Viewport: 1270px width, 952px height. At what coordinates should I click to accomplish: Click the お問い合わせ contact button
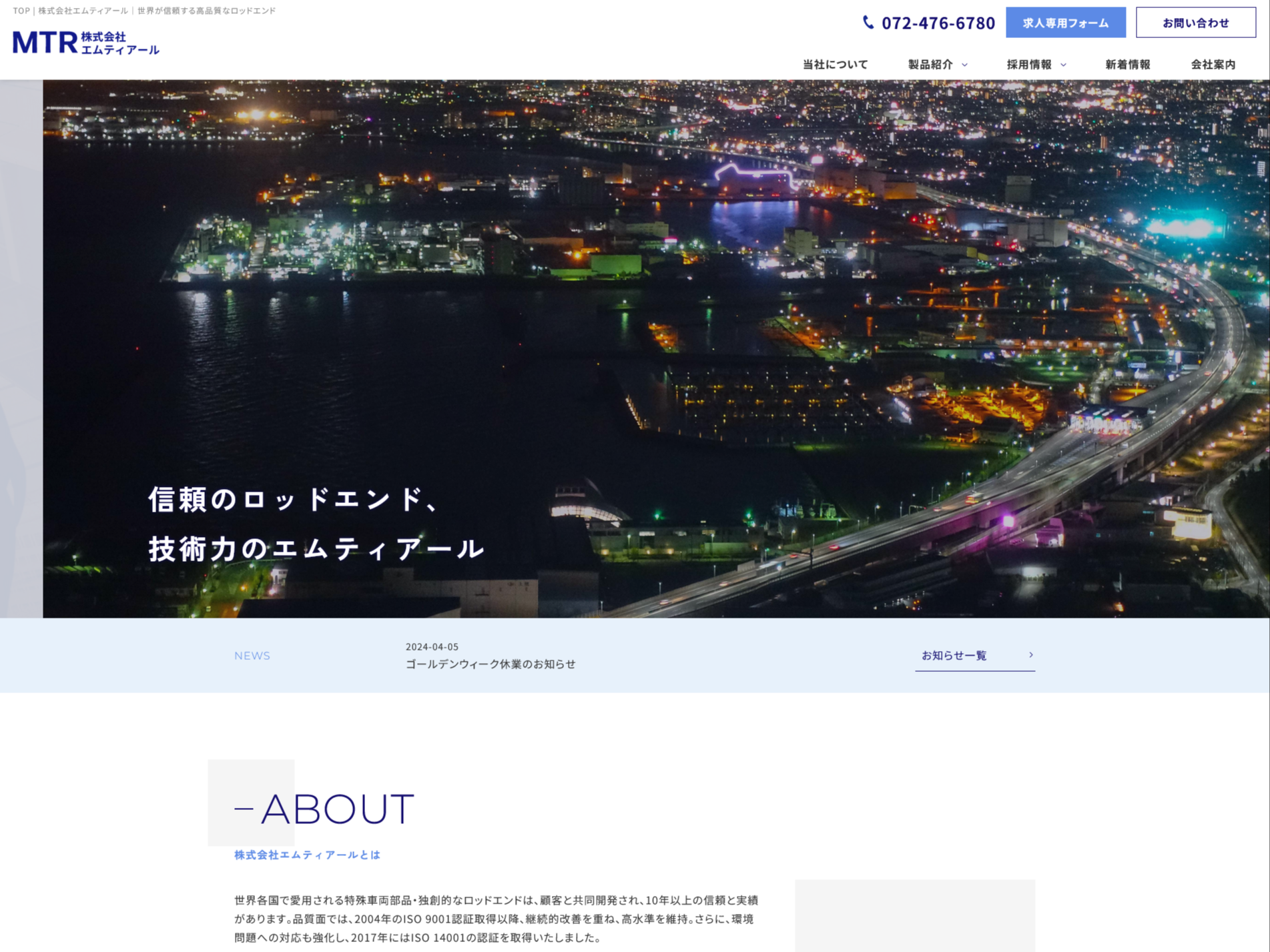(1196, 23)
